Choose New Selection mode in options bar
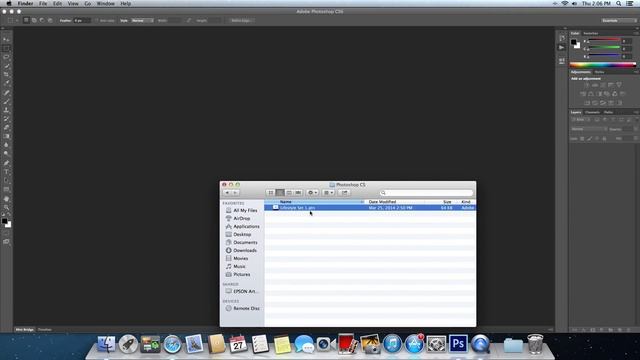The height and width of the screenshot is (360, 640). pyautogui.click(x=26, y=20)
